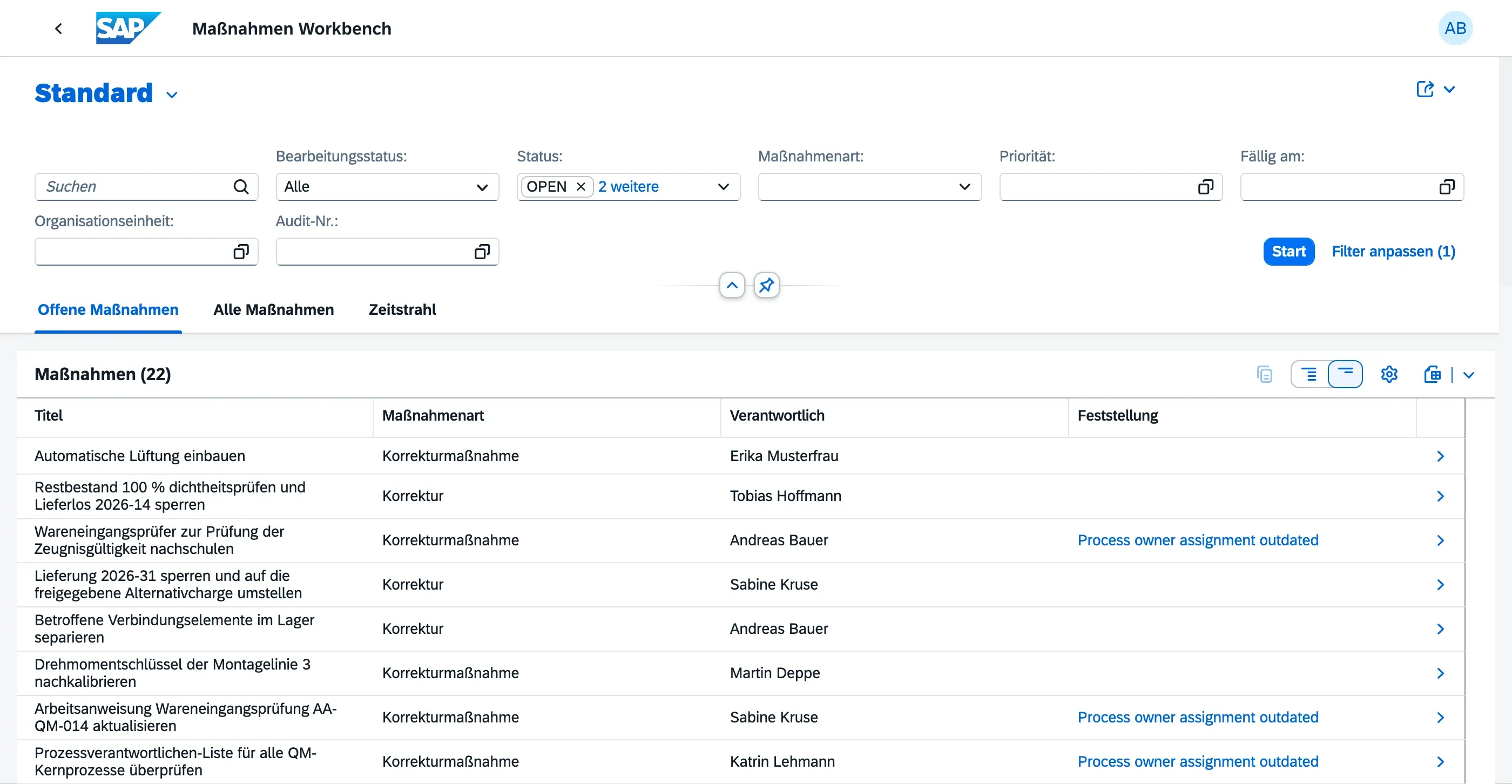Open export options dropdown arrow
The height and width of the screenshot is (784, 1512).
pos(1468,376)
